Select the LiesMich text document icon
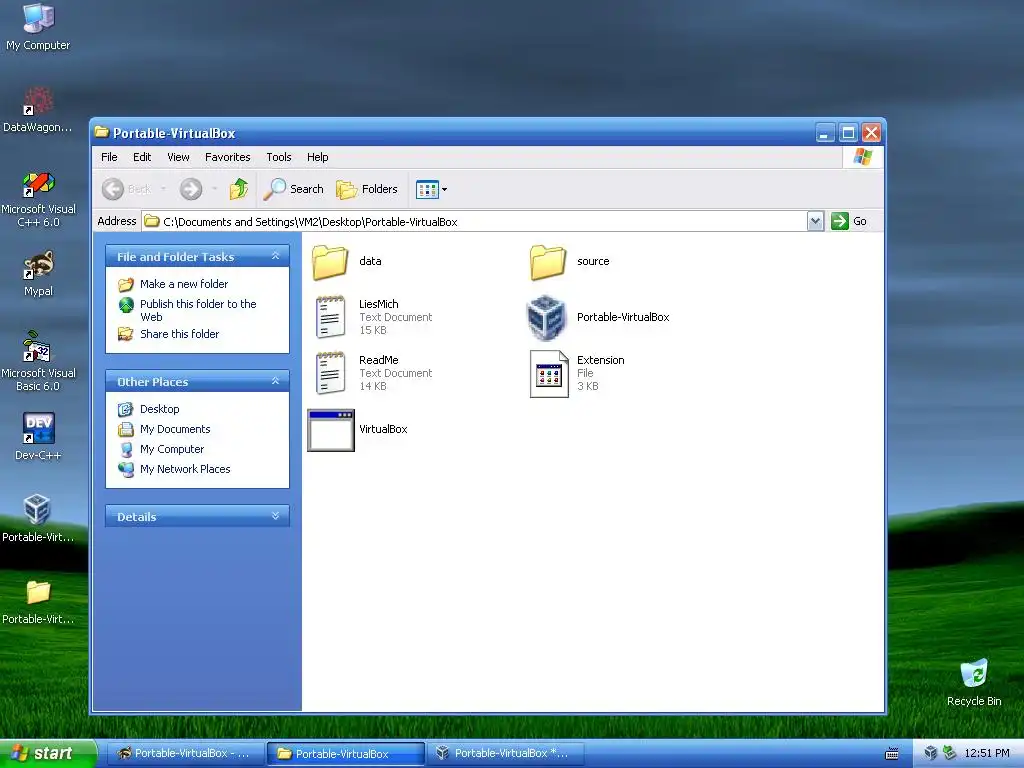Image resolution: width=1024 pixels, height=768 pixels. 330,317
